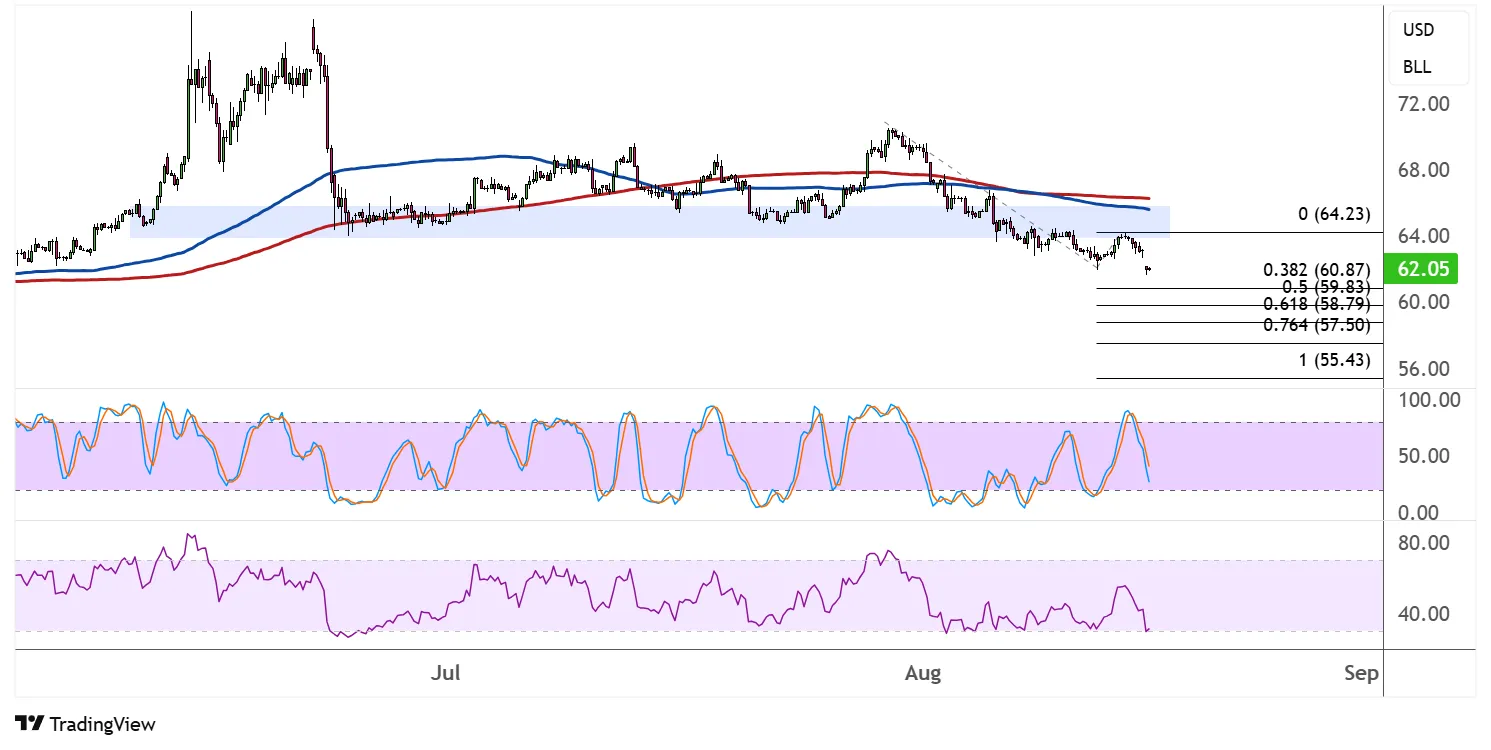Select the 0.618 (58.79) Fibonacci label
1491x750 pixels.
1316,304
